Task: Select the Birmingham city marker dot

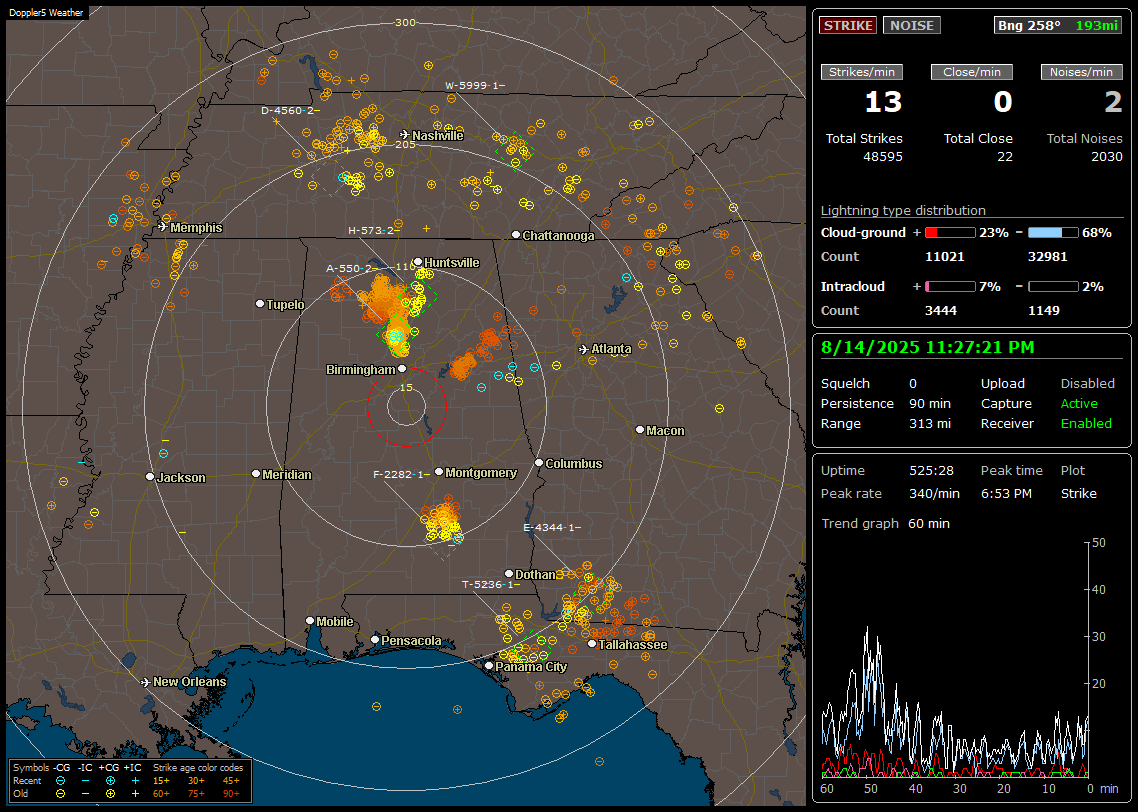Action: point(402,369)
